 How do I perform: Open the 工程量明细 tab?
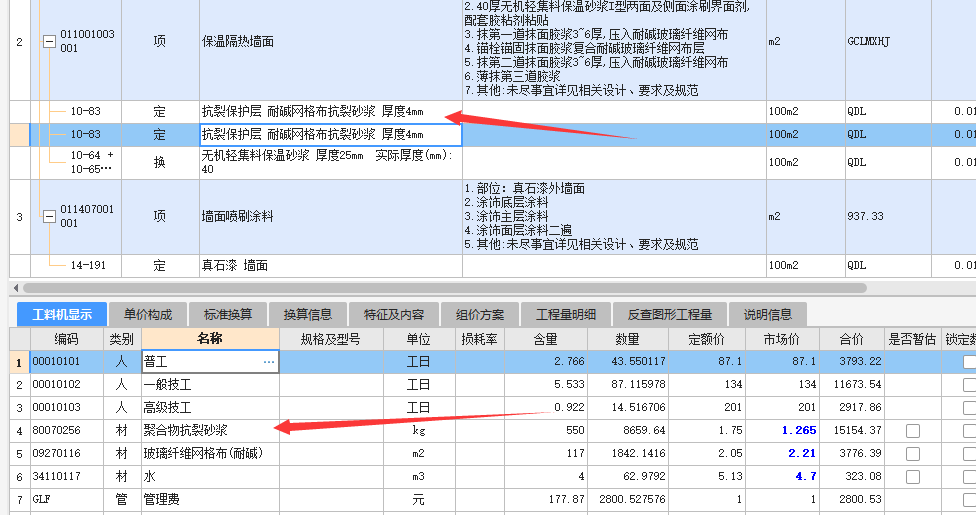click(x=565, y=314)
